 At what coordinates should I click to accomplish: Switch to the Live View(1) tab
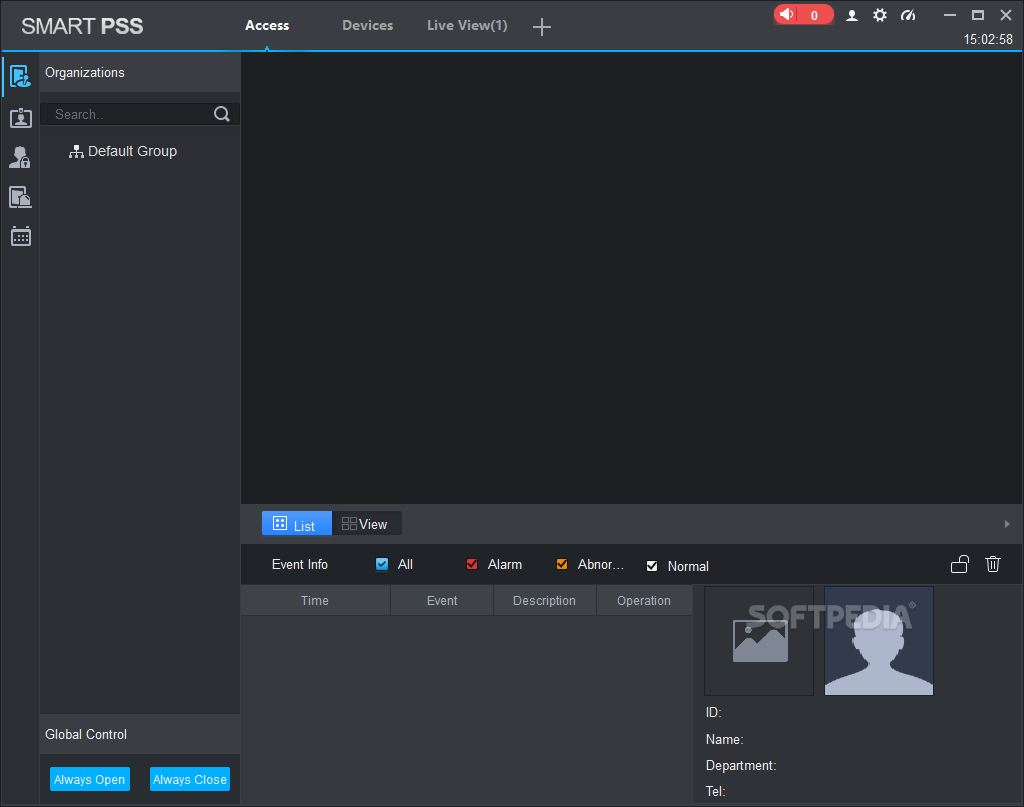point(467,25)
